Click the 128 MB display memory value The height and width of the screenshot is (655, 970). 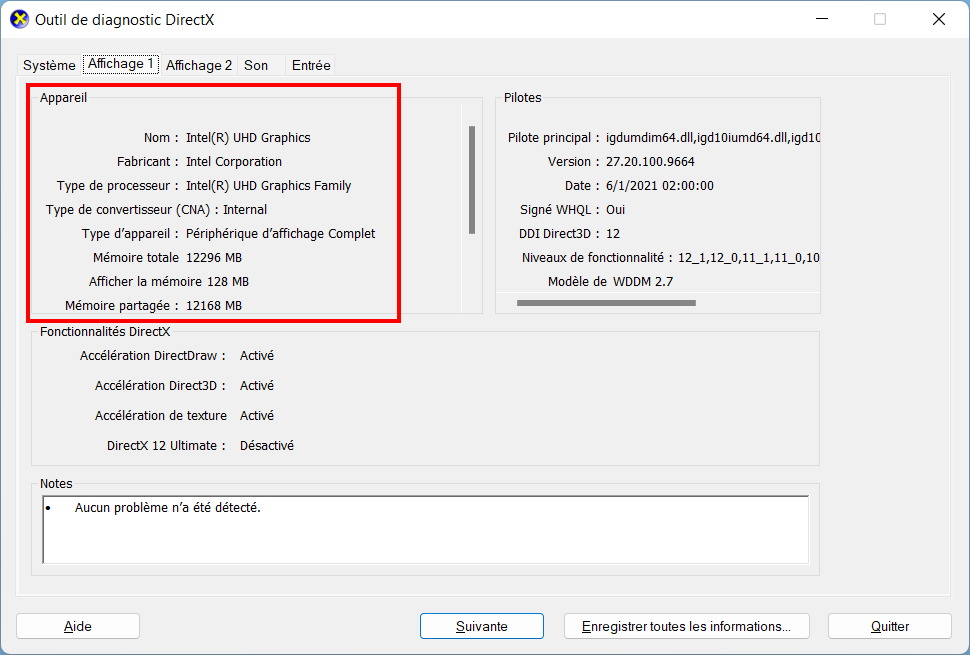pyautogui.click(x=228, y=282)
